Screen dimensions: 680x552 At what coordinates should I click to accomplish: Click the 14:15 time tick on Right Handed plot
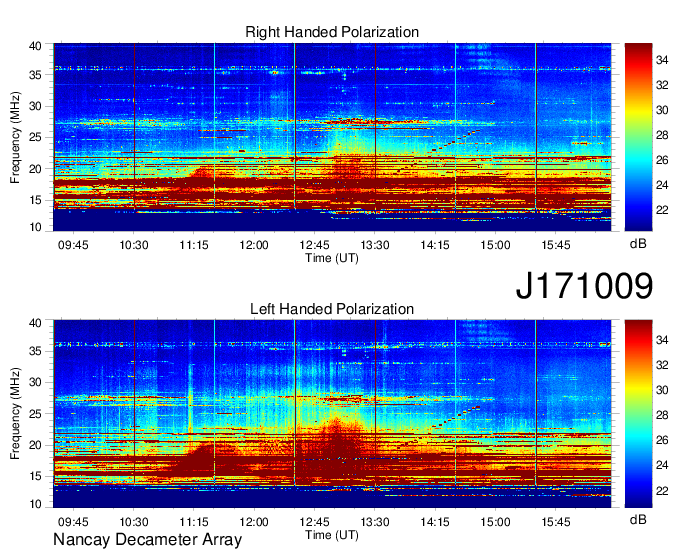(435, 245)
